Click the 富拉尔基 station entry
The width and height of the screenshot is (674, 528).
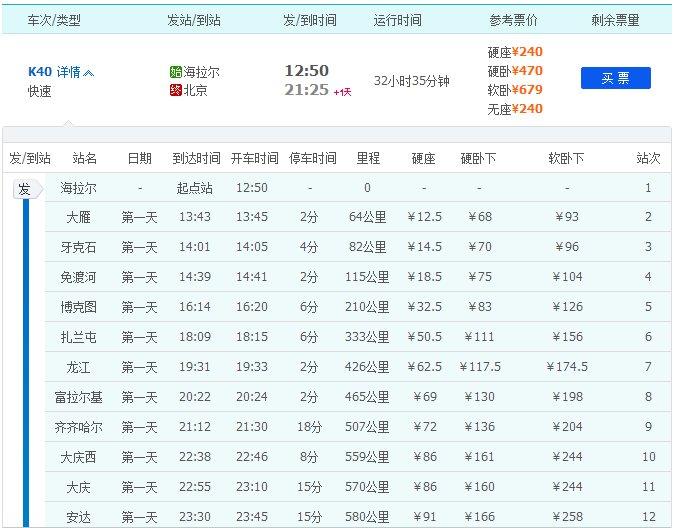[x=84, y=397]
